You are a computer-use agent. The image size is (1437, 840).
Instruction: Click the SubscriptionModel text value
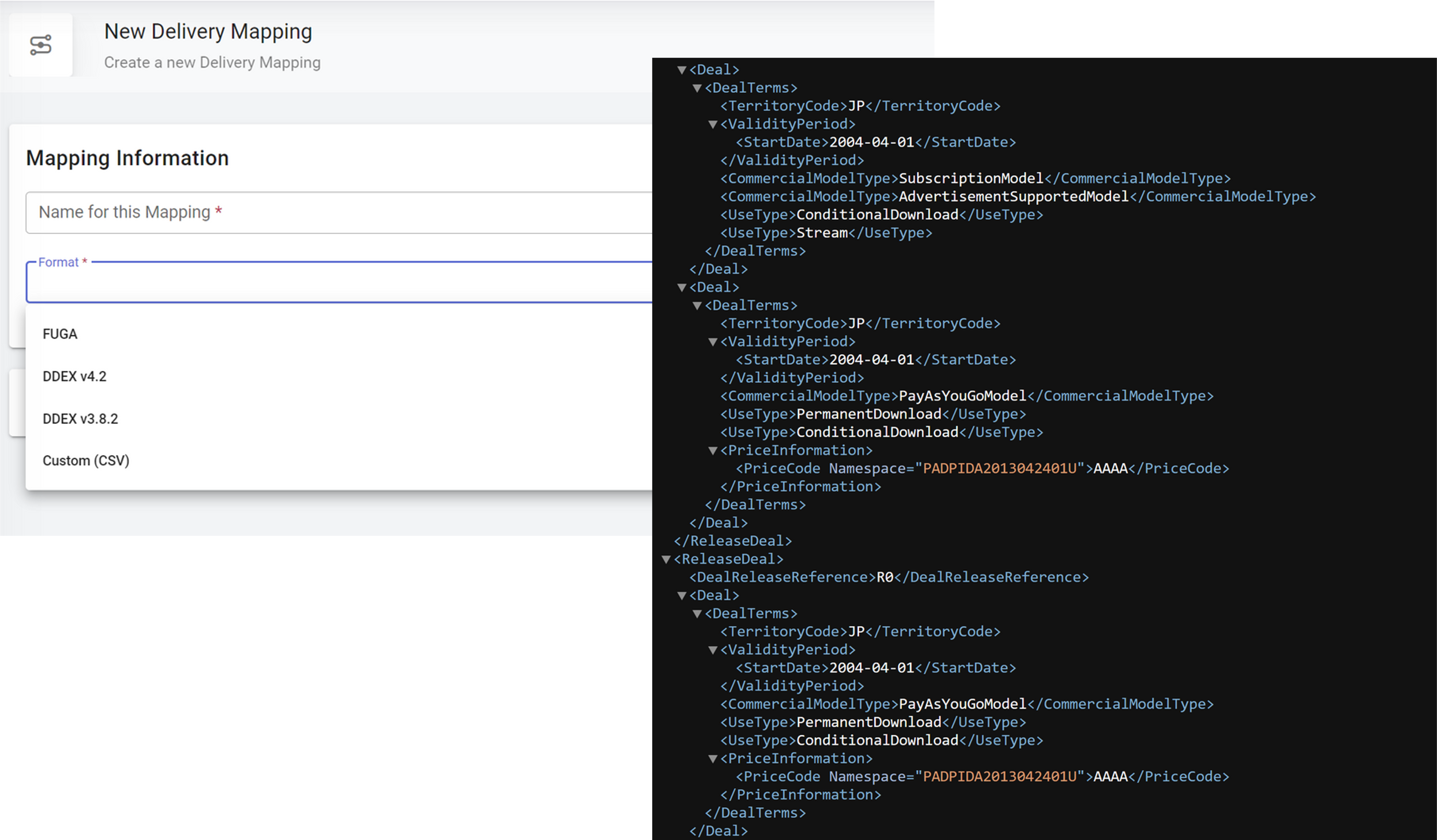[970, 178]
